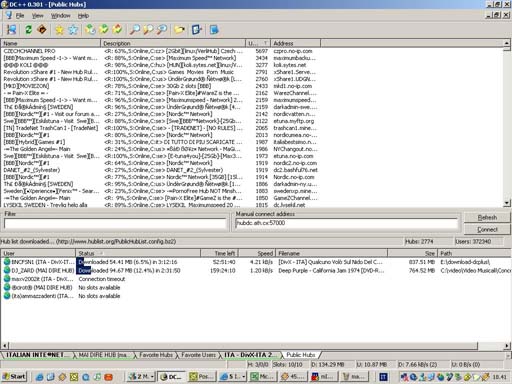Sort hub list by Address column header
Screen dimensions: 512x384
point(295,43)
